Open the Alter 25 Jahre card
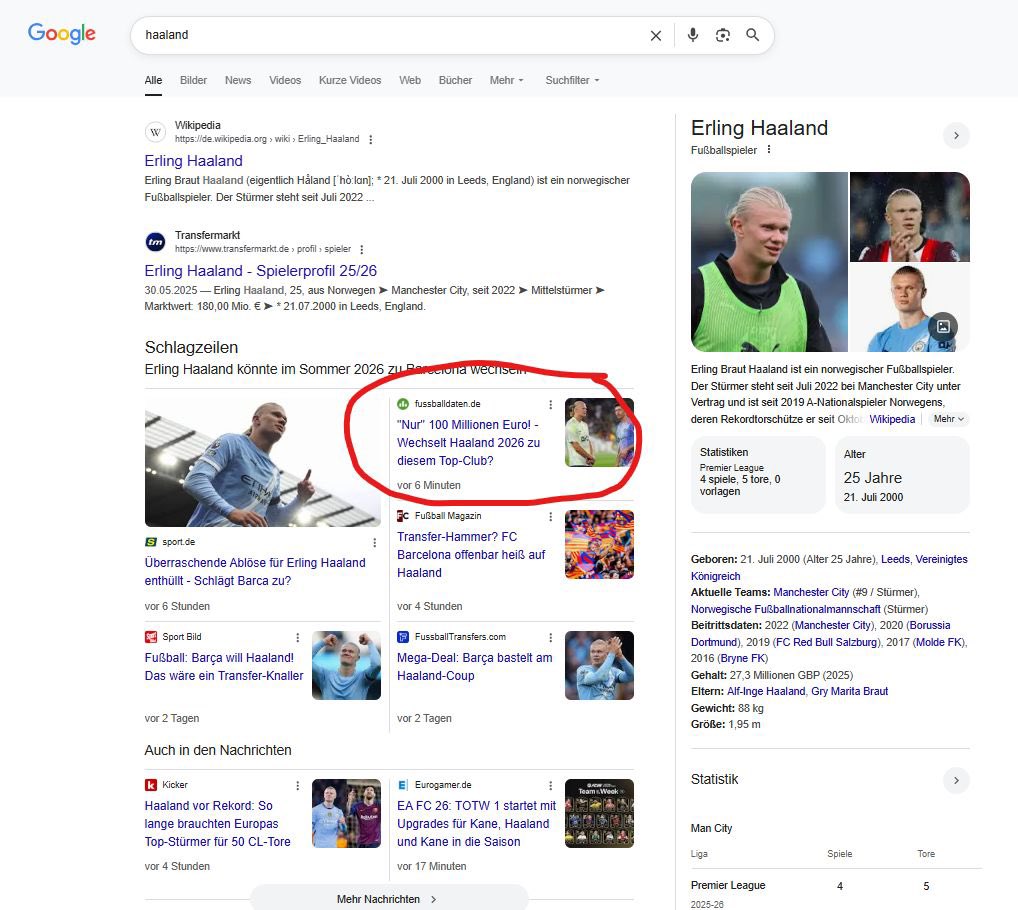The image size is (1018, 910). click(902, 474)
